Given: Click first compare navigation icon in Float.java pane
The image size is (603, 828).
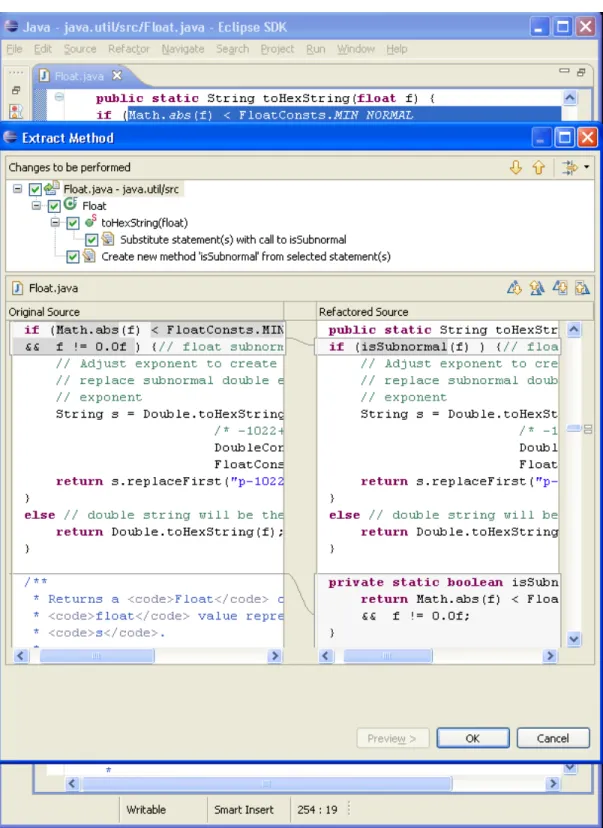Looking at the screenshot, I should pos(514,288).
